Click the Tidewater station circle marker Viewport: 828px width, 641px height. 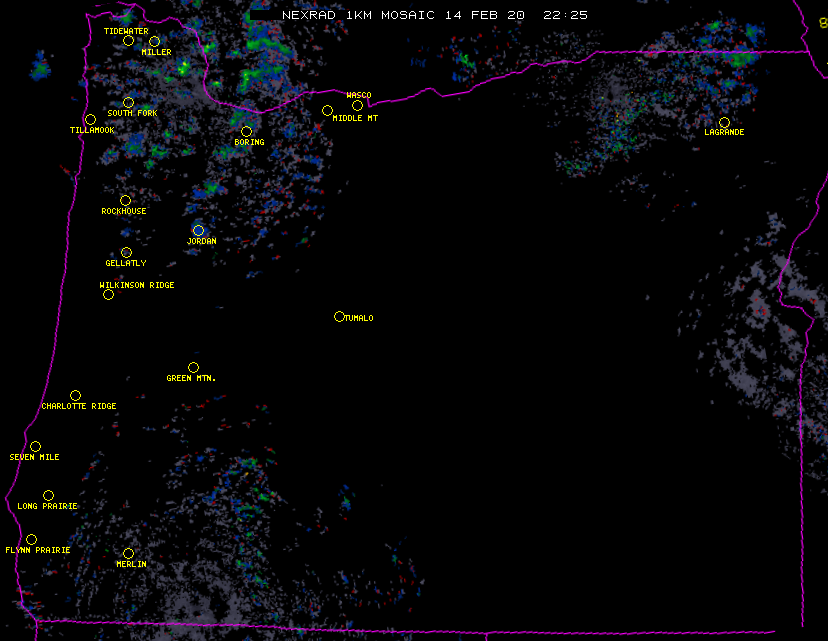click(128, 41)
